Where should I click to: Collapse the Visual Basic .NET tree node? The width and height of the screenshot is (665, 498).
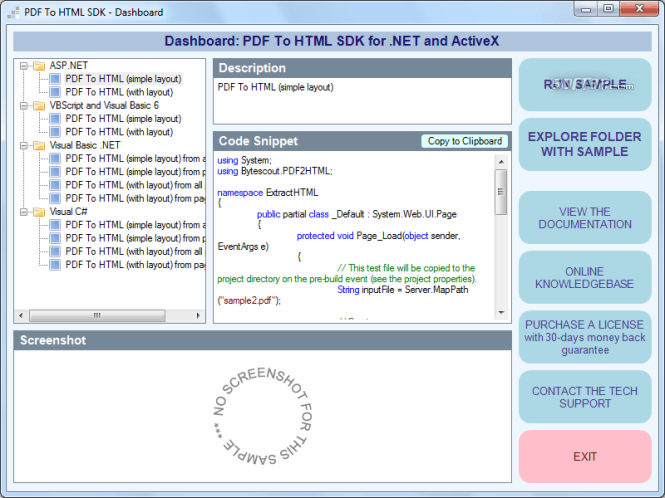[24, 145]
